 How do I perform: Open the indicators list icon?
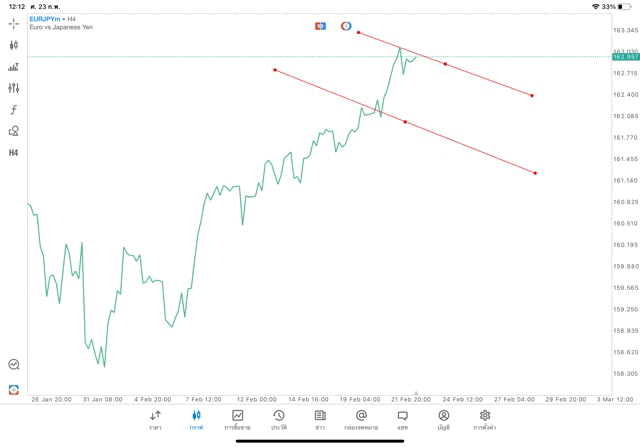[x=14, y=67]
